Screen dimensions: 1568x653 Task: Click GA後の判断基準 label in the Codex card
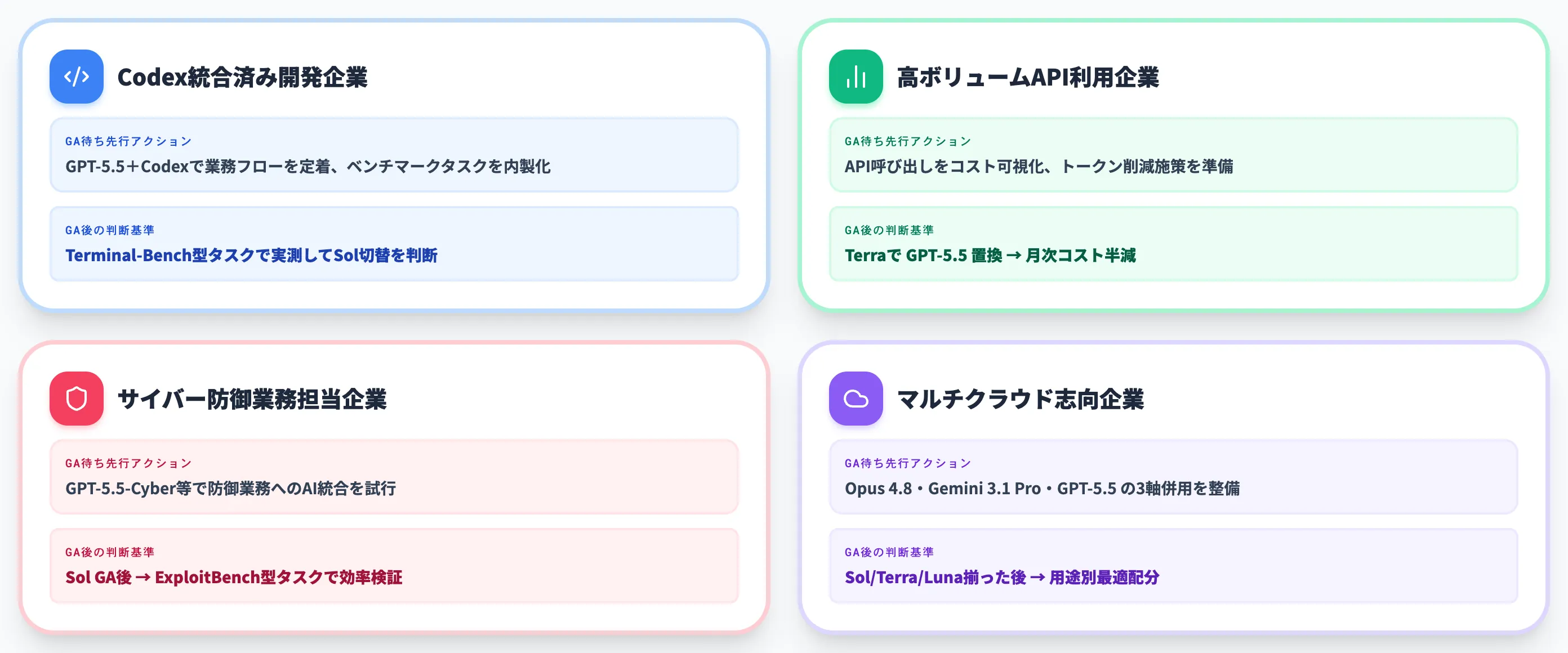[x=110, y=230]
